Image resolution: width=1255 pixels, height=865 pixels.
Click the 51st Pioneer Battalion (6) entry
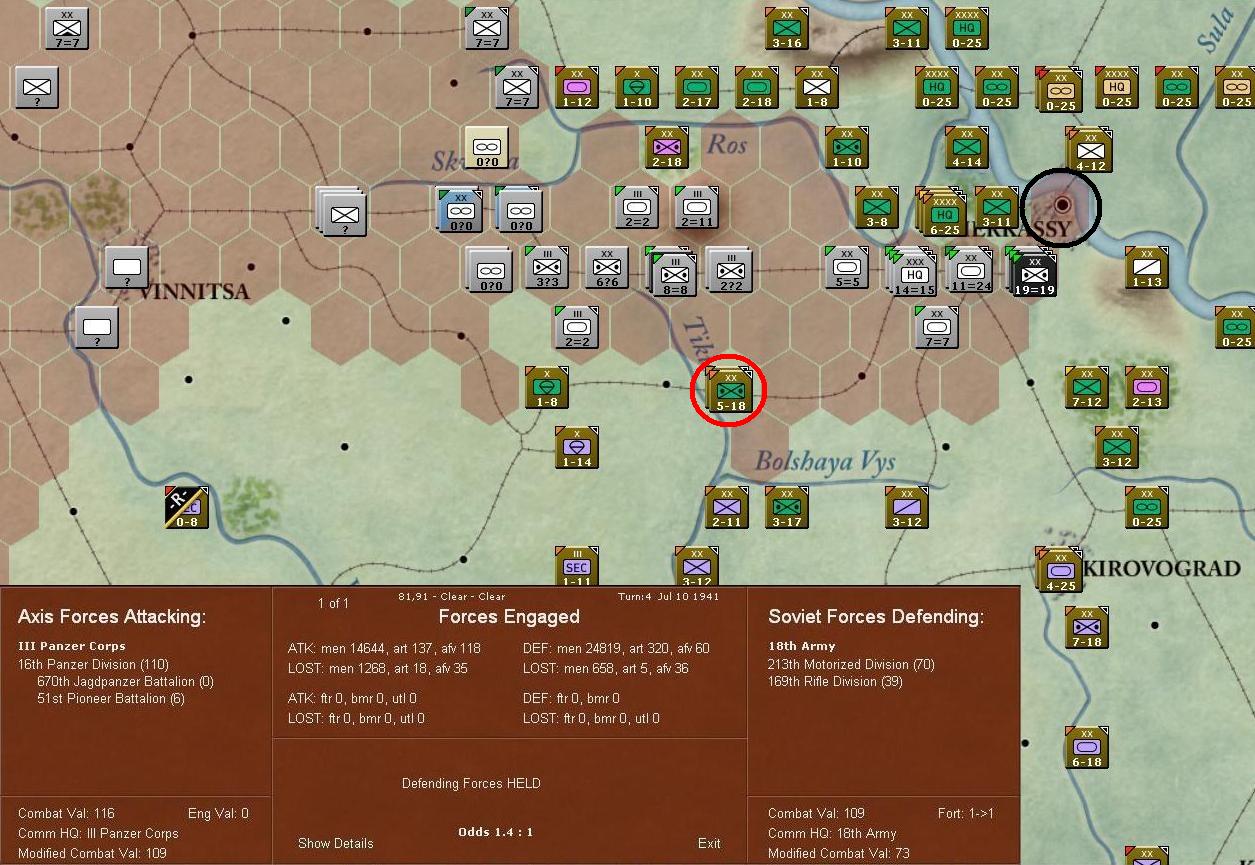tap(111, 698)
